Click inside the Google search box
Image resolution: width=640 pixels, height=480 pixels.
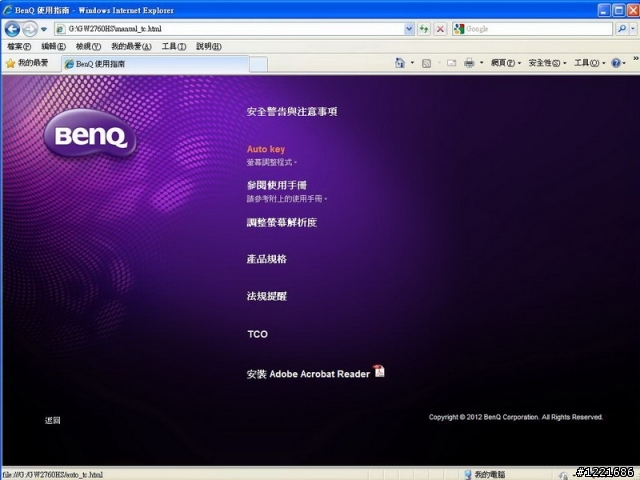pos(538,29)
